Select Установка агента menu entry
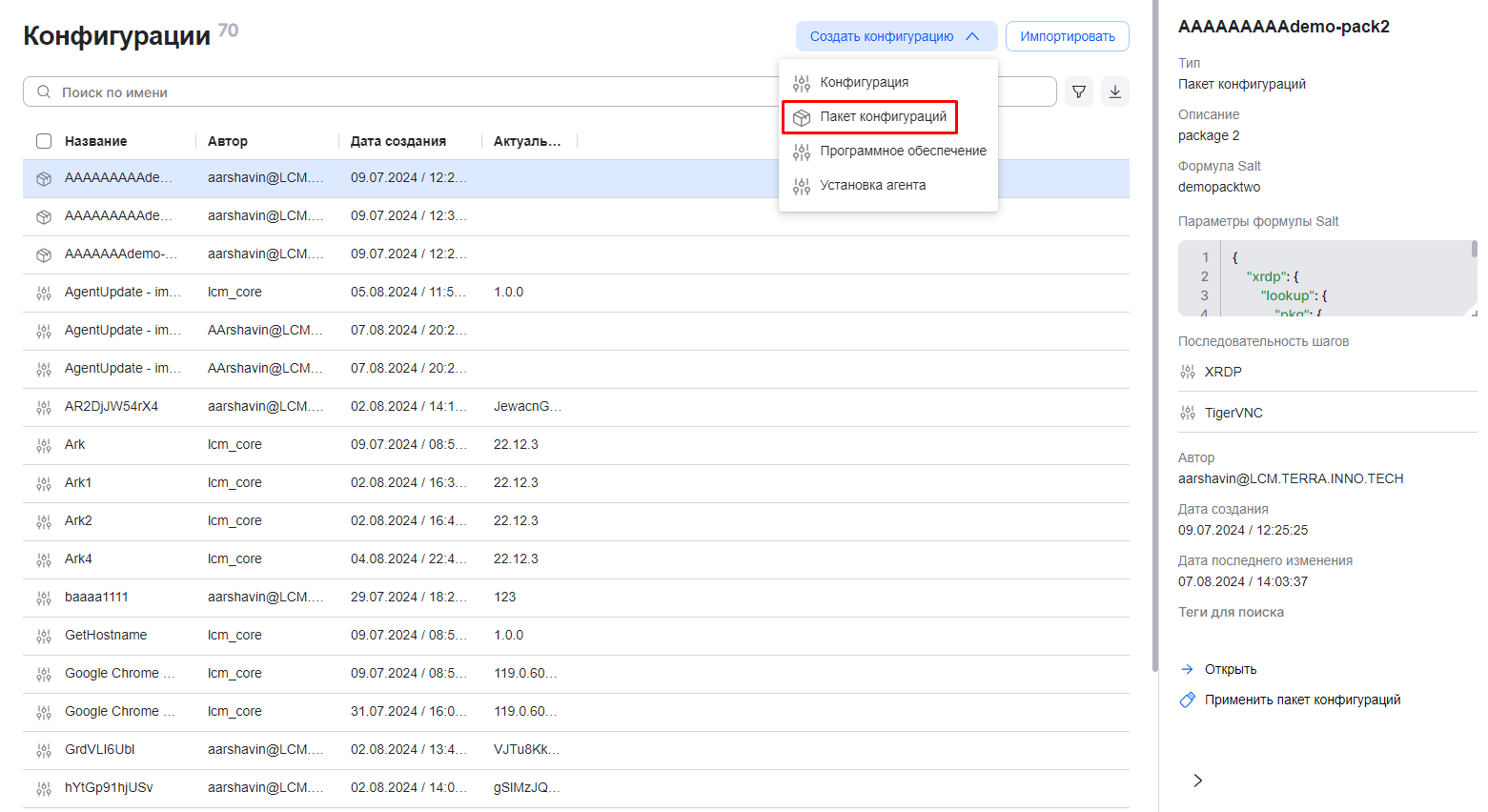1488x812 pixels. [x=872, y=185]
